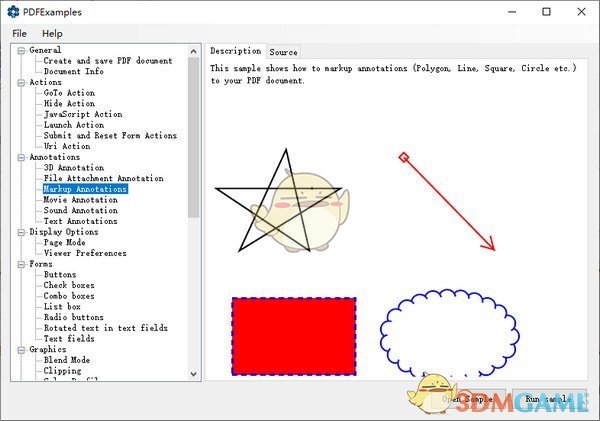Viewport: 600px width, 421px height.
Task: Click the Forms category label
Action: click(41, 264)
